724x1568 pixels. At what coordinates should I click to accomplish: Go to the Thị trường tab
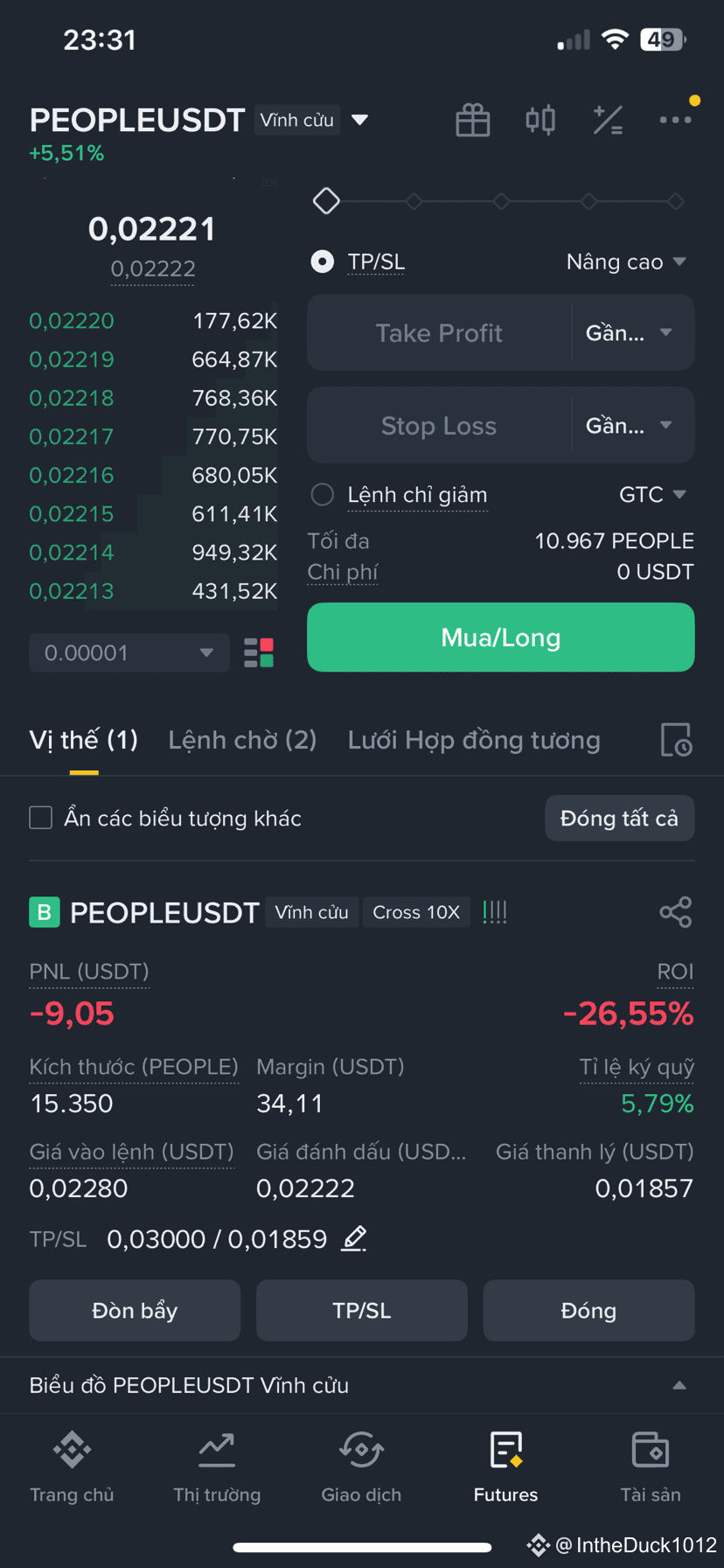coord(217,1467)
